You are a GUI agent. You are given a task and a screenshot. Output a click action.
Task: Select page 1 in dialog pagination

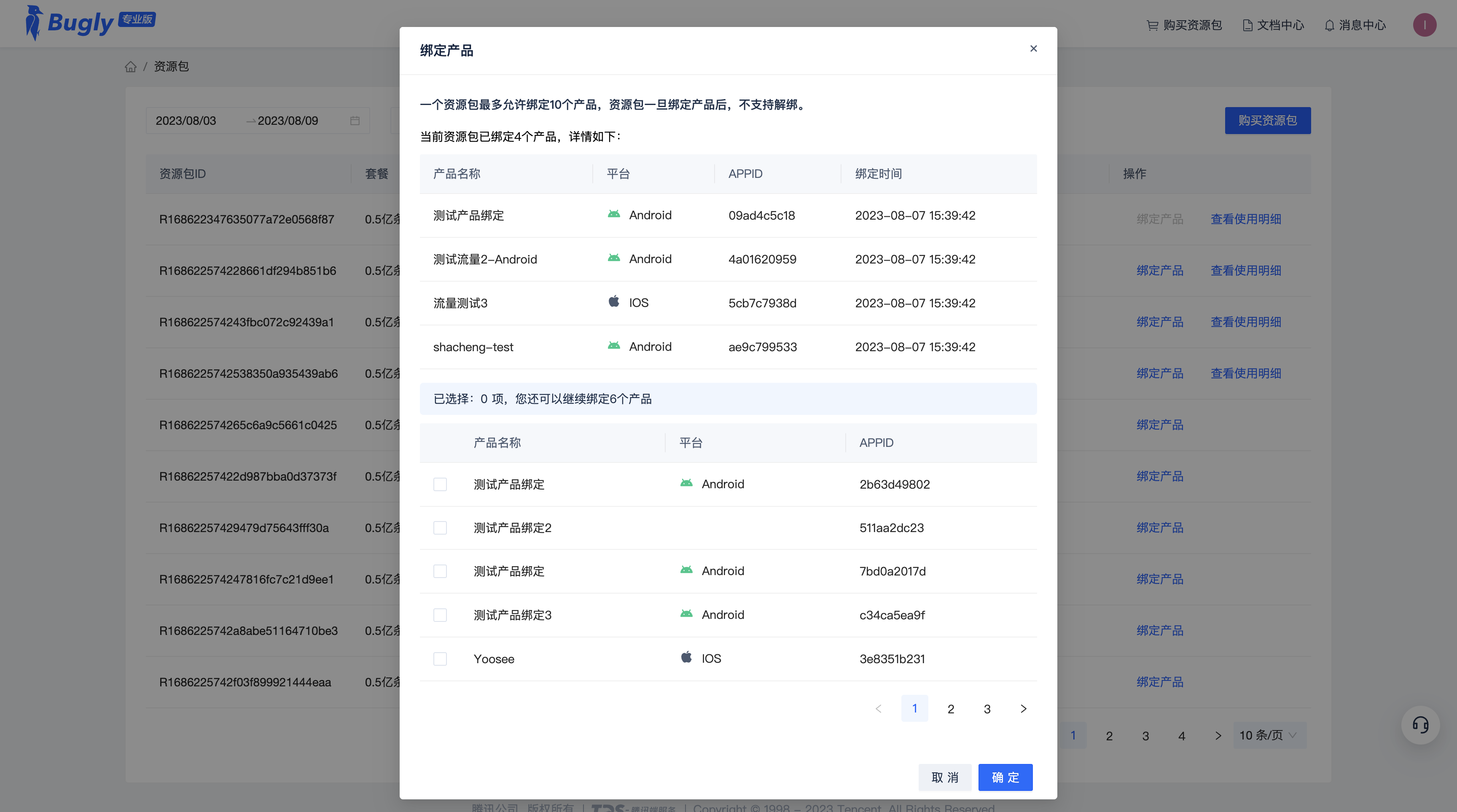pos(914,709)
